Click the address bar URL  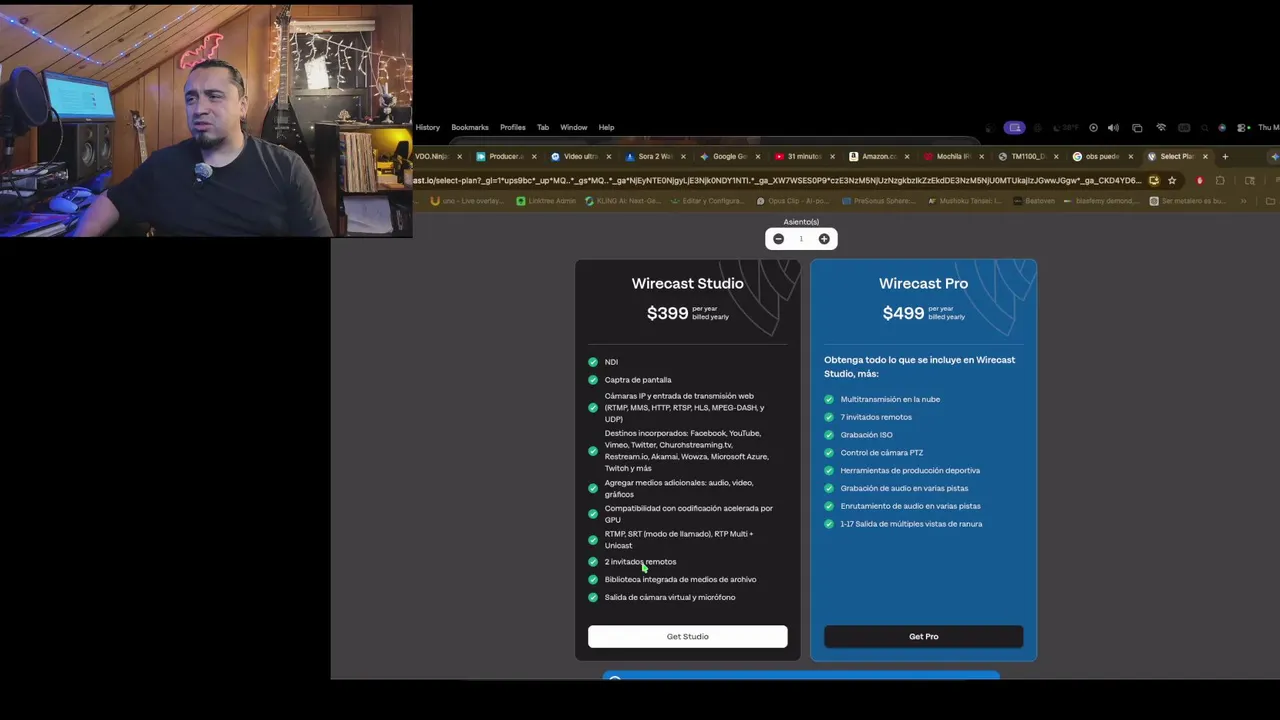click(x=778, y=181)
